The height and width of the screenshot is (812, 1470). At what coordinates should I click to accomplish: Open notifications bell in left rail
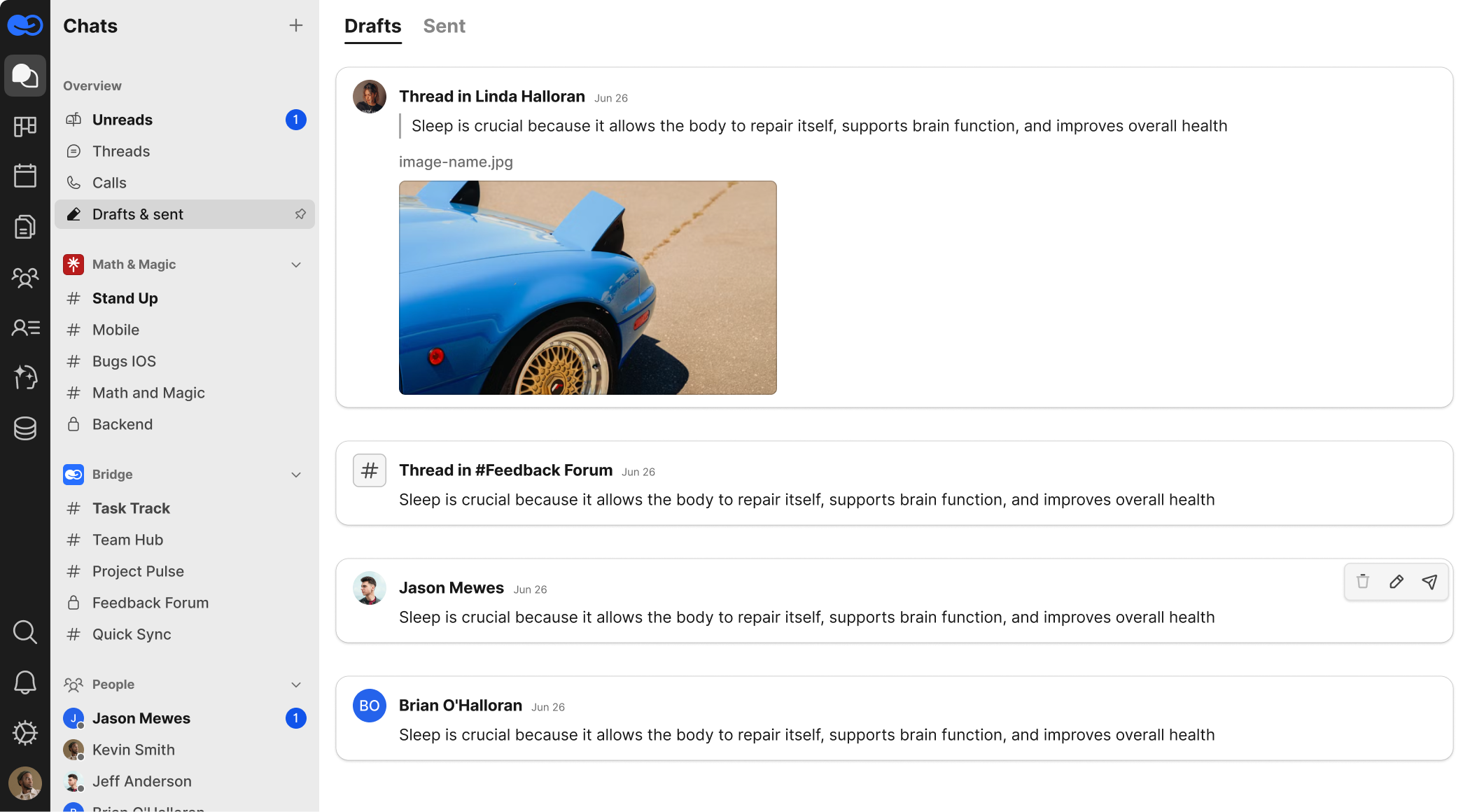point(25,682)
